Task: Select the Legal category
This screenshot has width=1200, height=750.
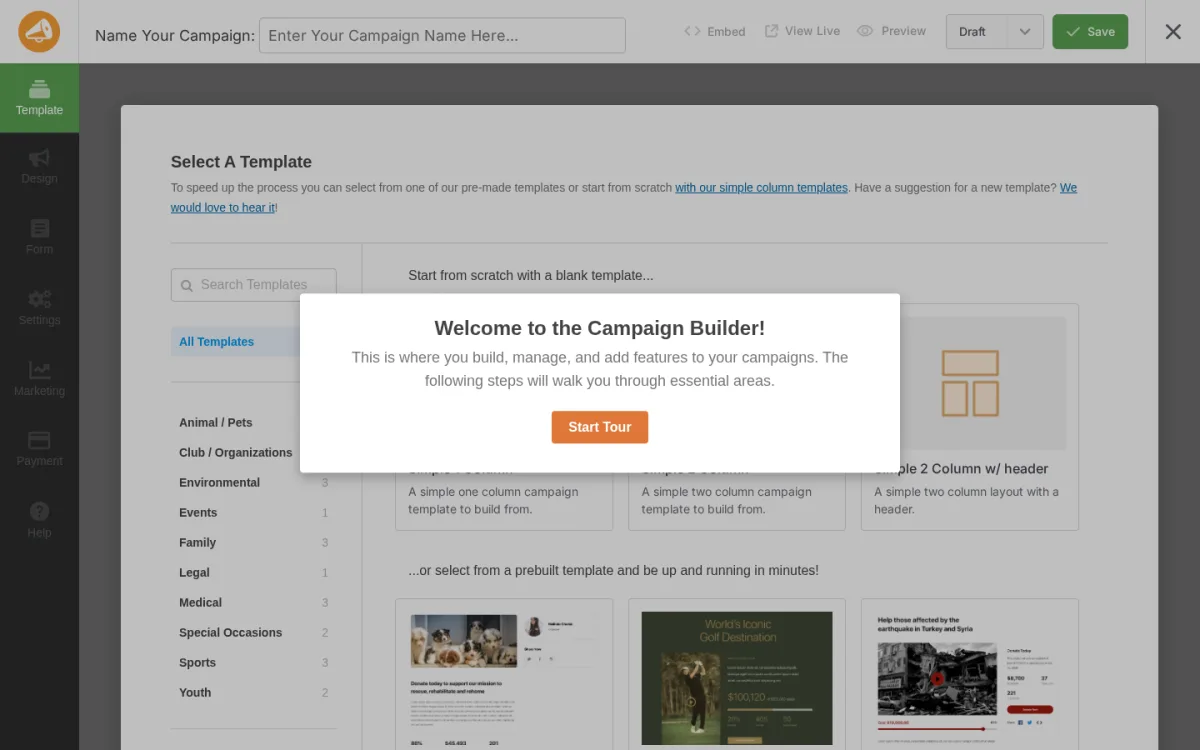Action: point(254,573)
